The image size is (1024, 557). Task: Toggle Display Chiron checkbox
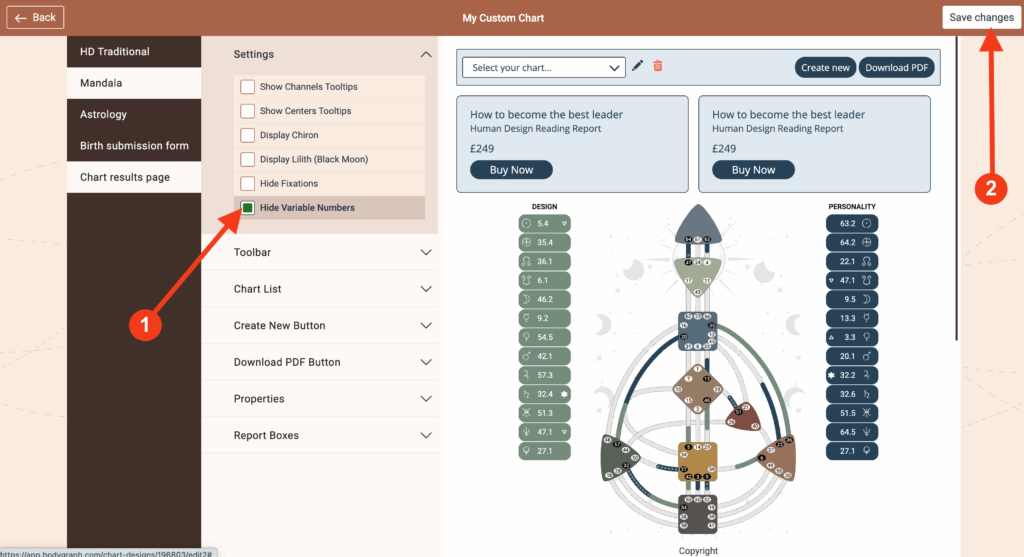[x=247, y=135]
